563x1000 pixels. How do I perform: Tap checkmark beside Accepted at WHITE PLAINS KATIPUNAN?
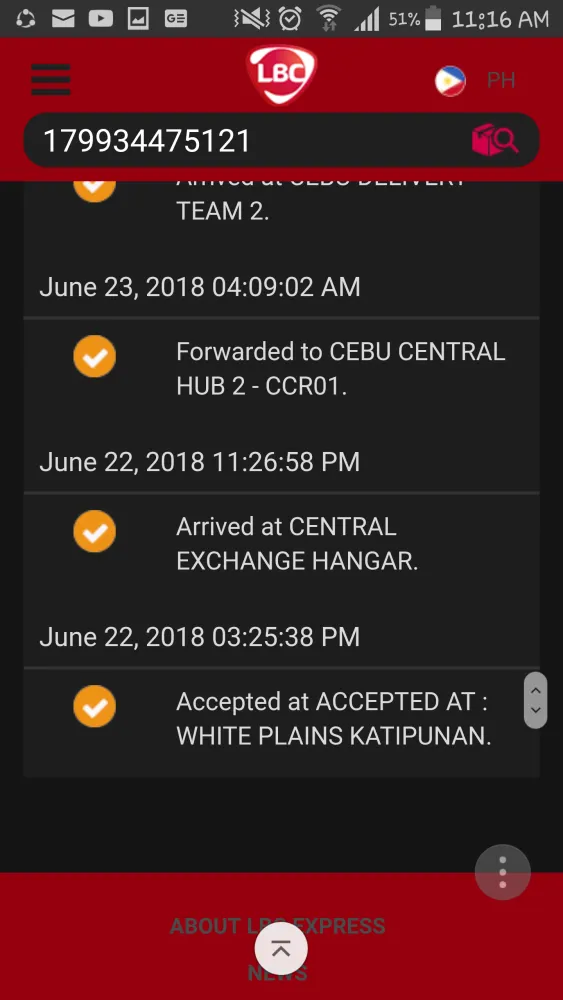click(x=94, y=706)
